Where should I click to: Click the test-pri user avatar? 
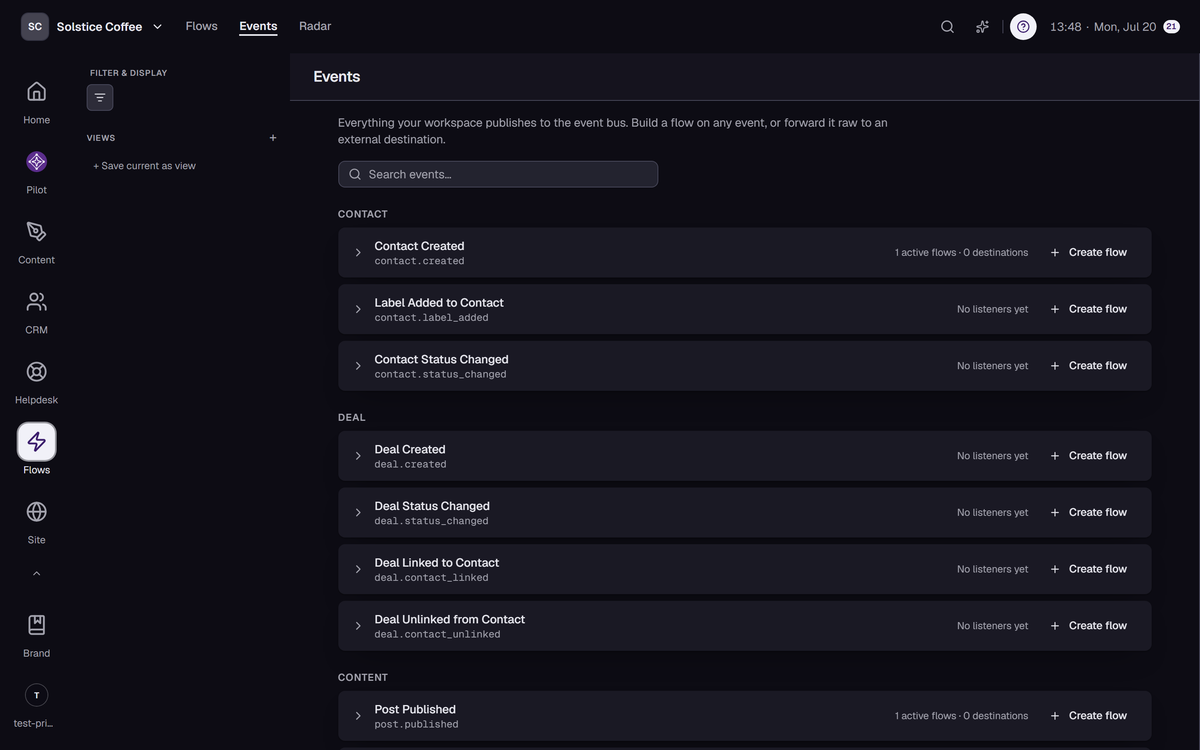[36, 695]
